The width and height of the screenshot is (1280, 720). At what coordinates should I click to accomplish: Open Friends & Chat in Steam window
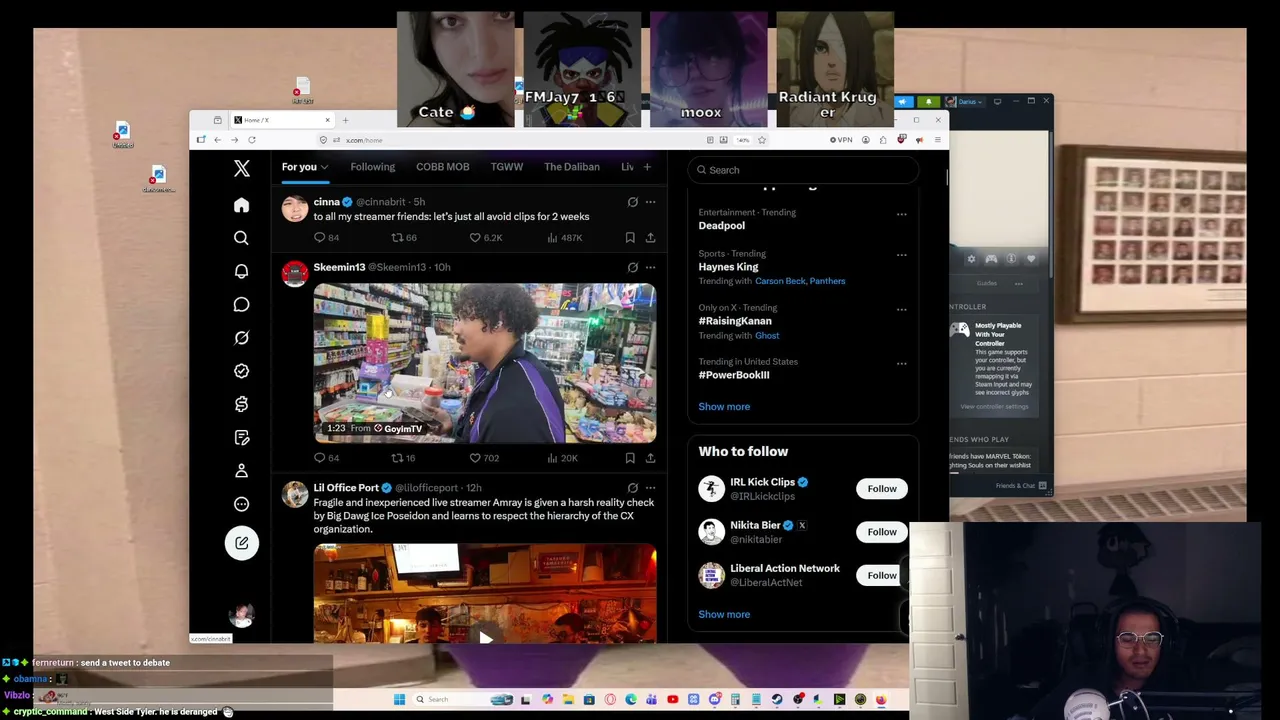pyautogui.click(x=1020, y=486)
